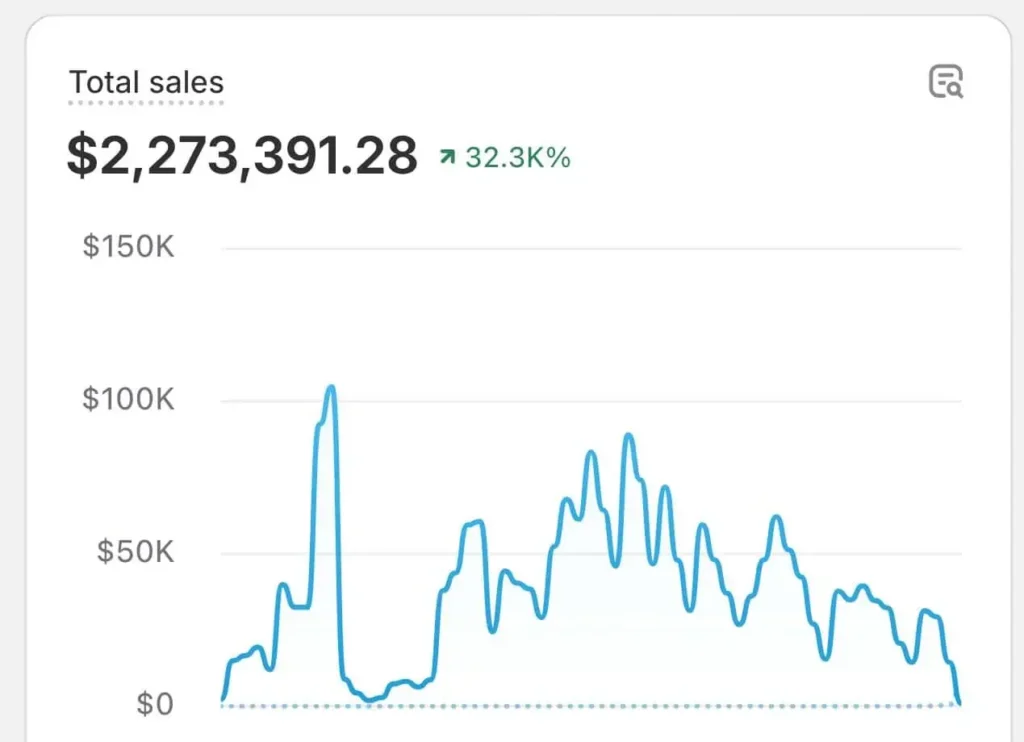Click the $150K horizontal gridline
Viewport: 1024px width, 742px height.
pyautogui.click(x=600, y=248)
